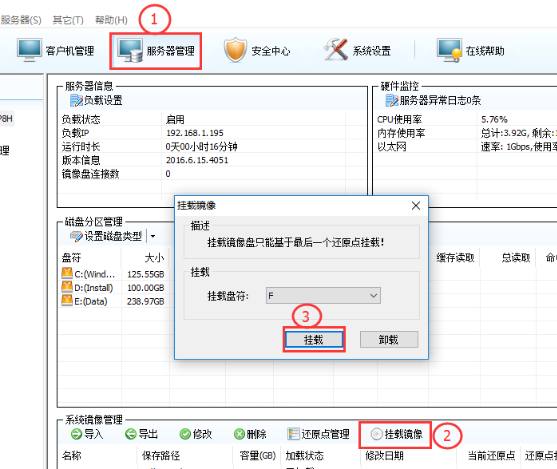
Task: Select 服务器管理 server management icon
Action: (131, 50)
